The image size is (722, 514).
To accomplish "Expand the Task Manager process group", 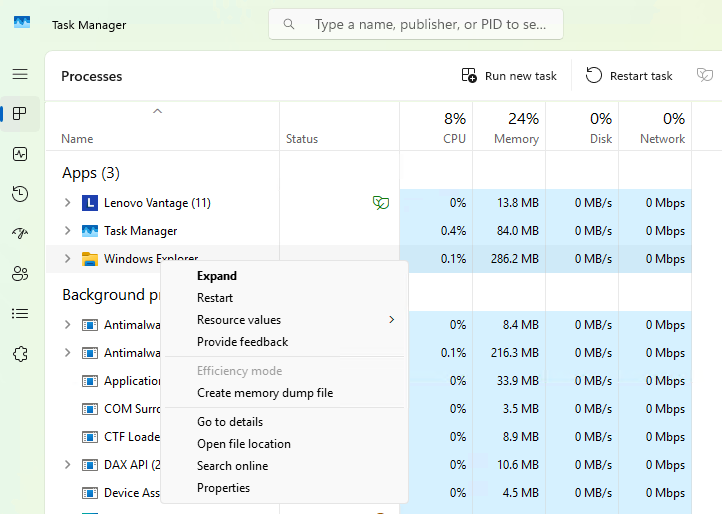I will [68, 231].
